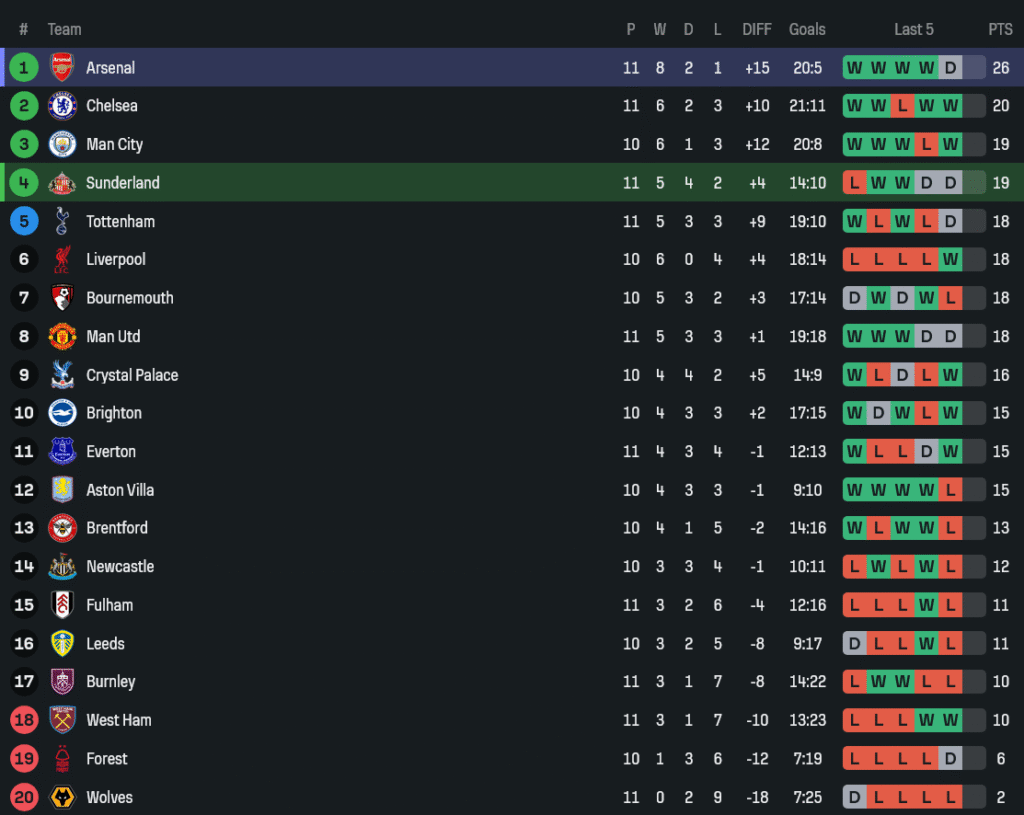Click the Aston Villa crest icon
The width and height of the screenshot is (1024, 815).
(x=62, y=490)
